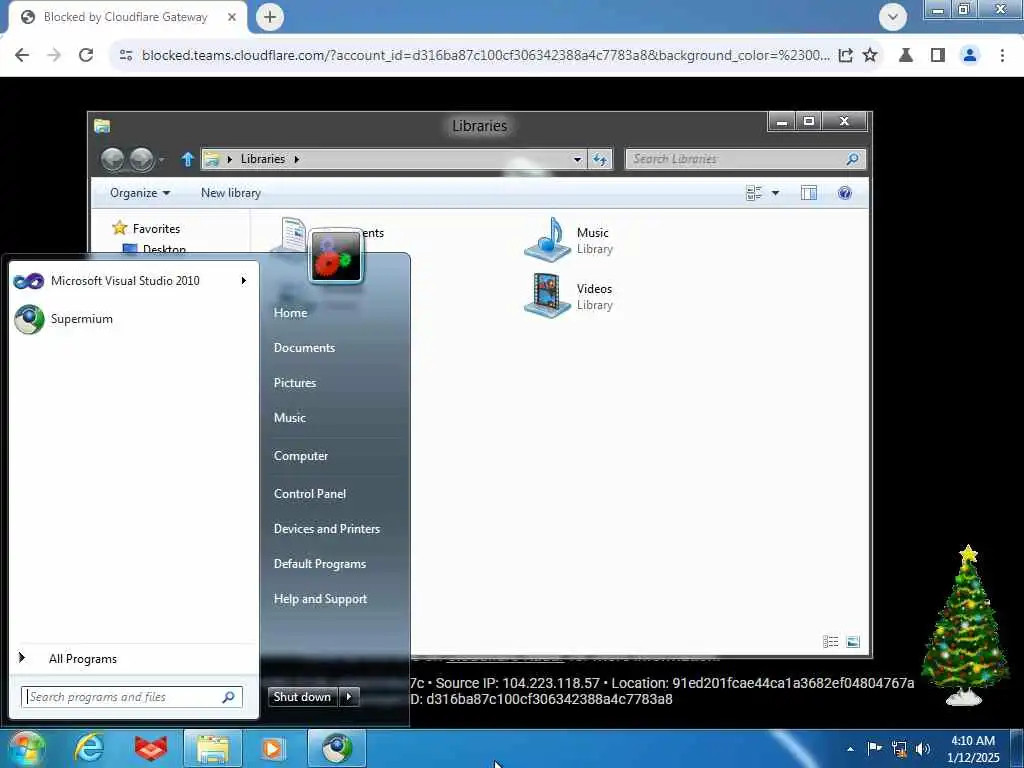The width and height of the screenshot is (1024, 768).
Task: Click the blocked.teams.cloudflare.com address field
Action: point(485,55)
